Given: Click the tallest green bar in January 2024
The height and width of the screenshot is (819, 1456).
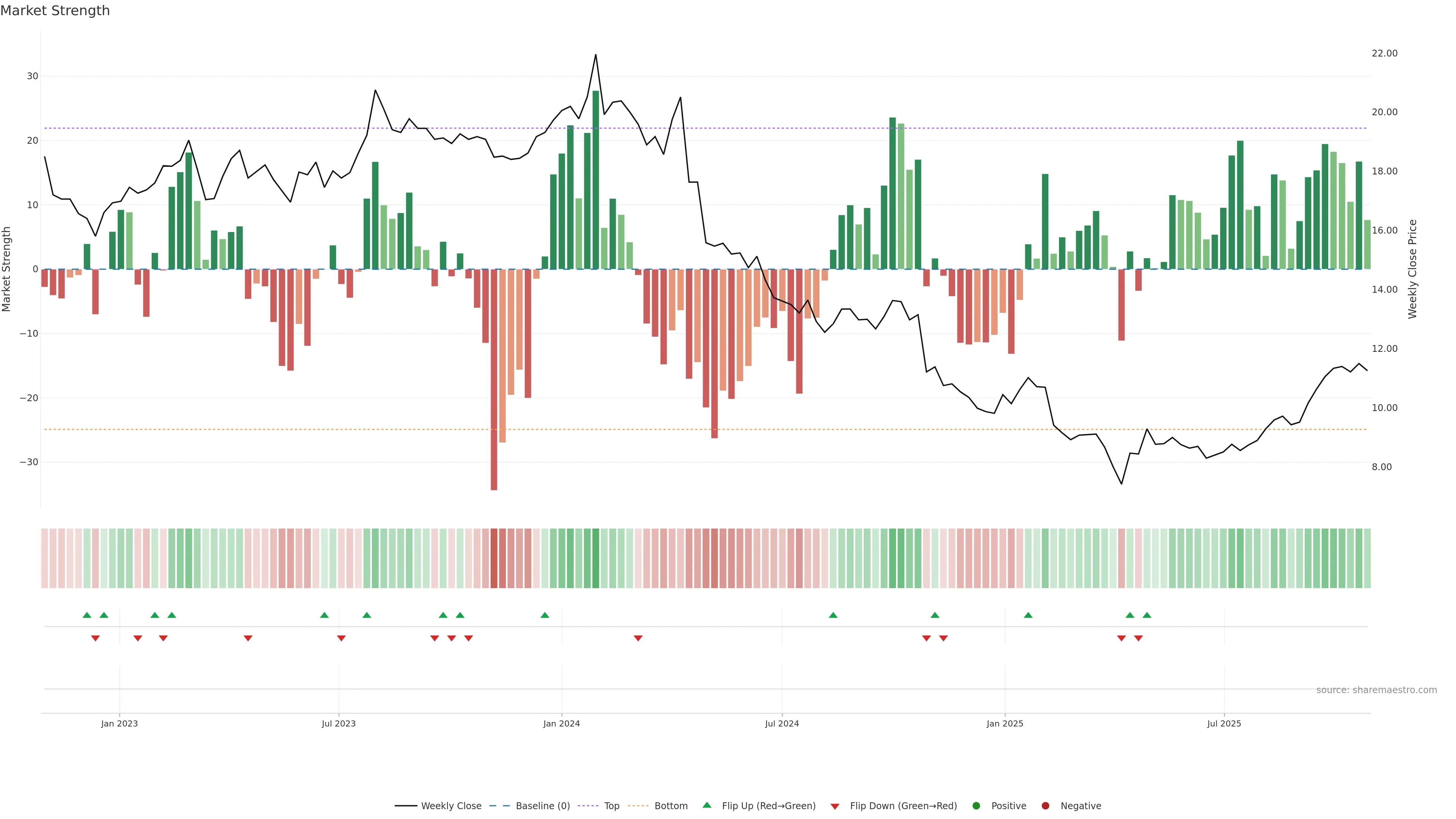Looking at the screenshot, I should [x=595, y=181].
